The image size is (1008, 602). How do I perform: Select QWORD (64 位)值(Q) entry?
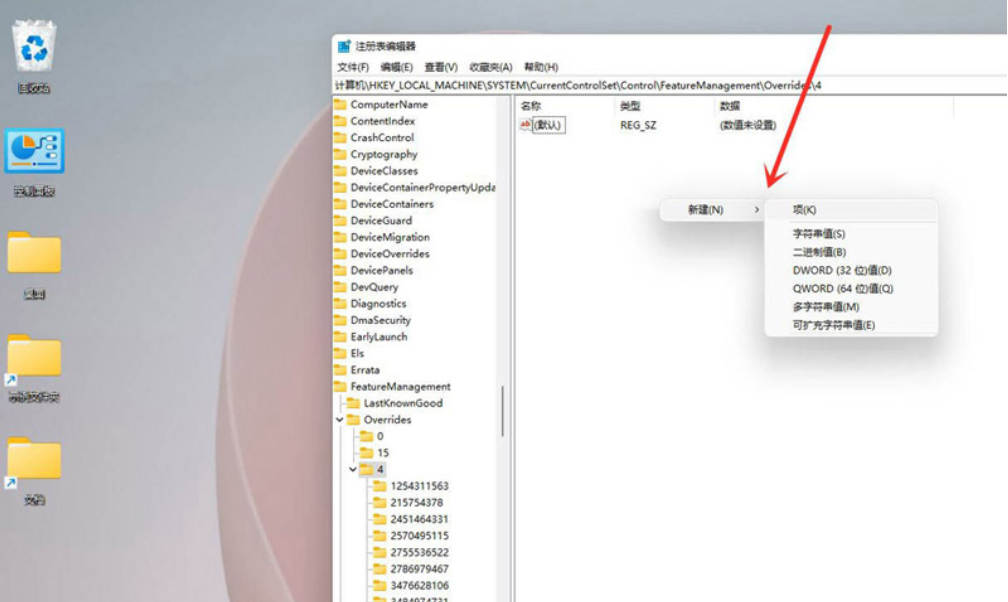(x=842, y=289)
